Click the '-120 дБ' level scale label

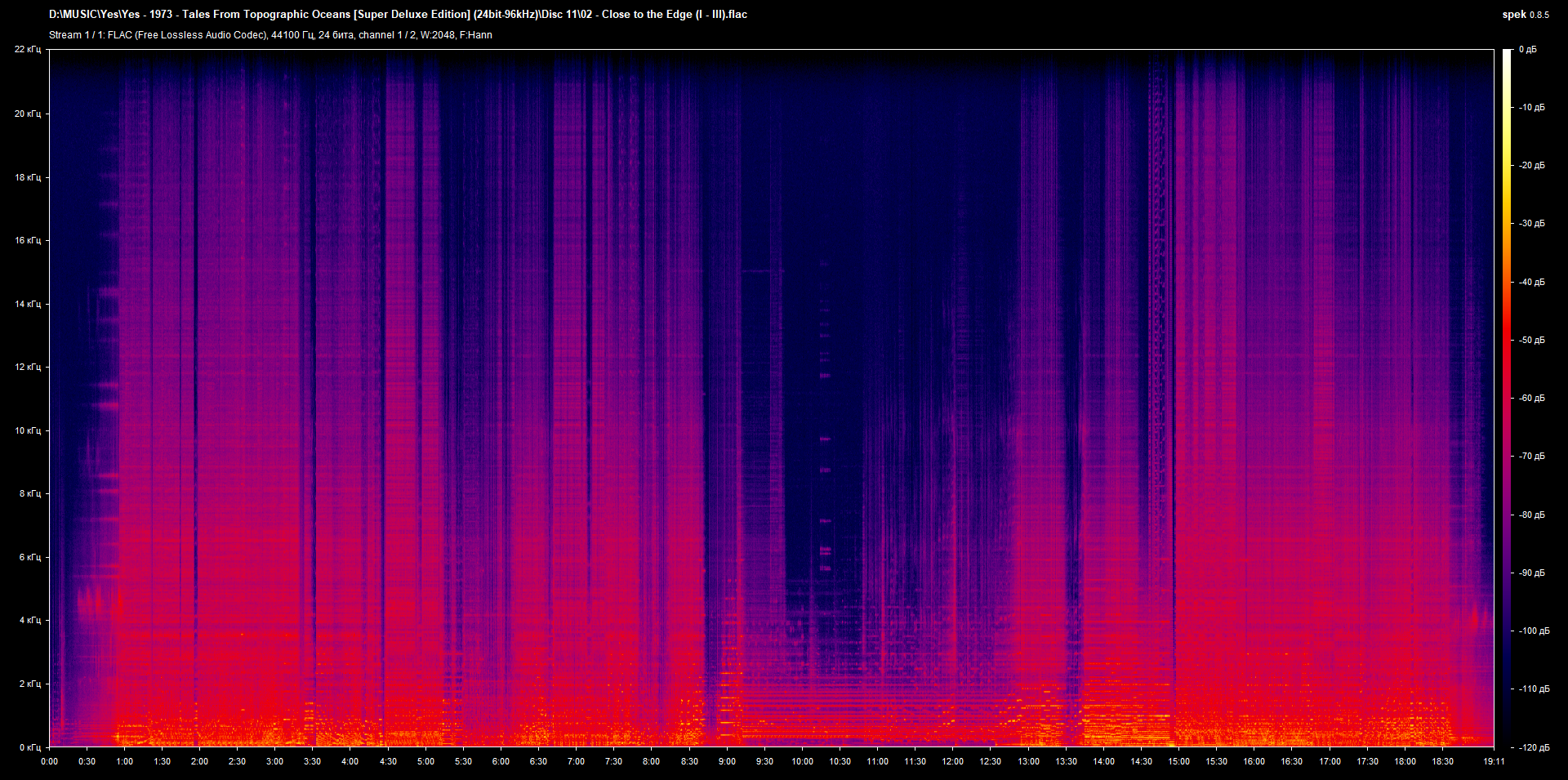1534,748
